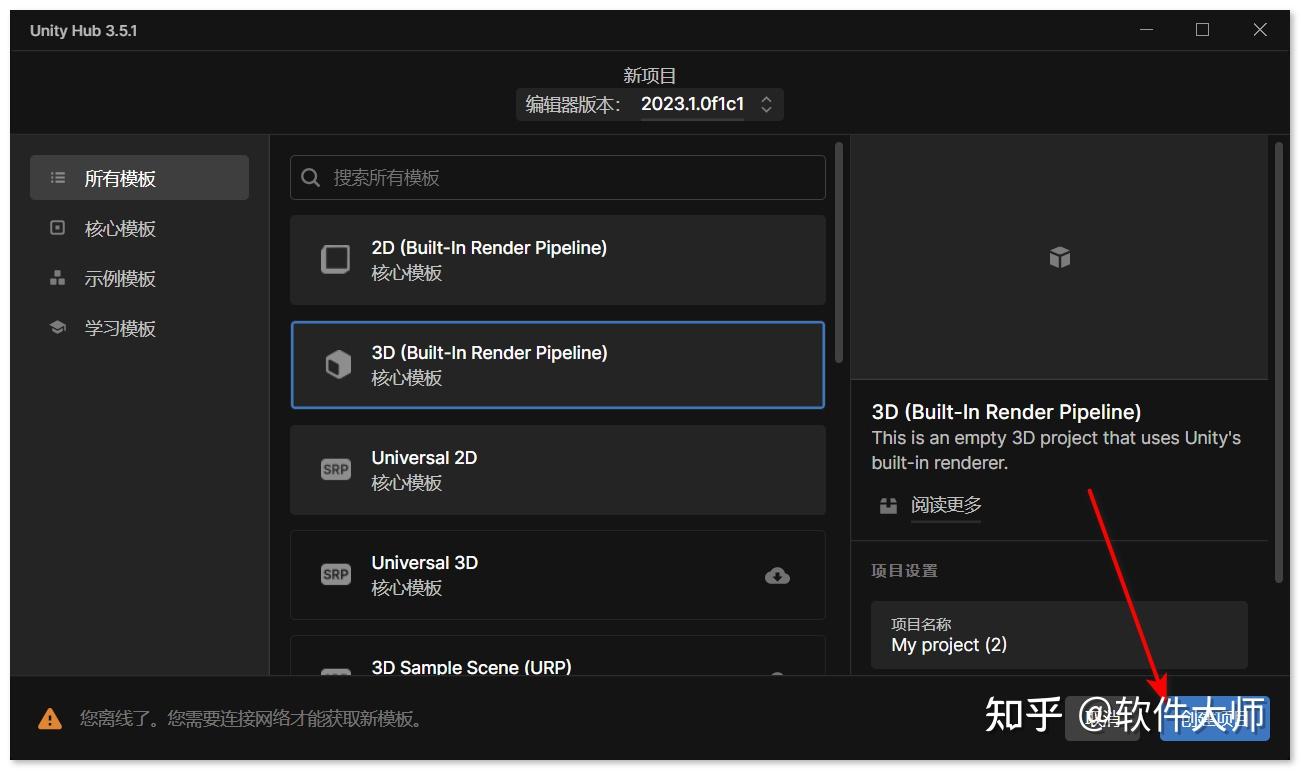This screenshot has width=1301, height=771.
Task: Open the 阅读更多 link
Action: [945, 505]
